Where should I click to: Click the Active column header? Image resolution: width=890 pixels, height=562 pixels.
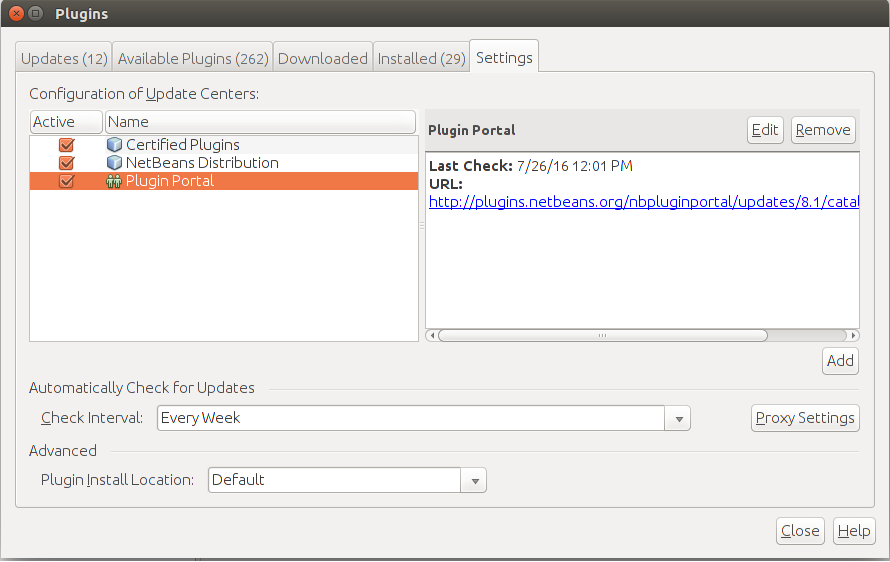[x=66, y=121]
